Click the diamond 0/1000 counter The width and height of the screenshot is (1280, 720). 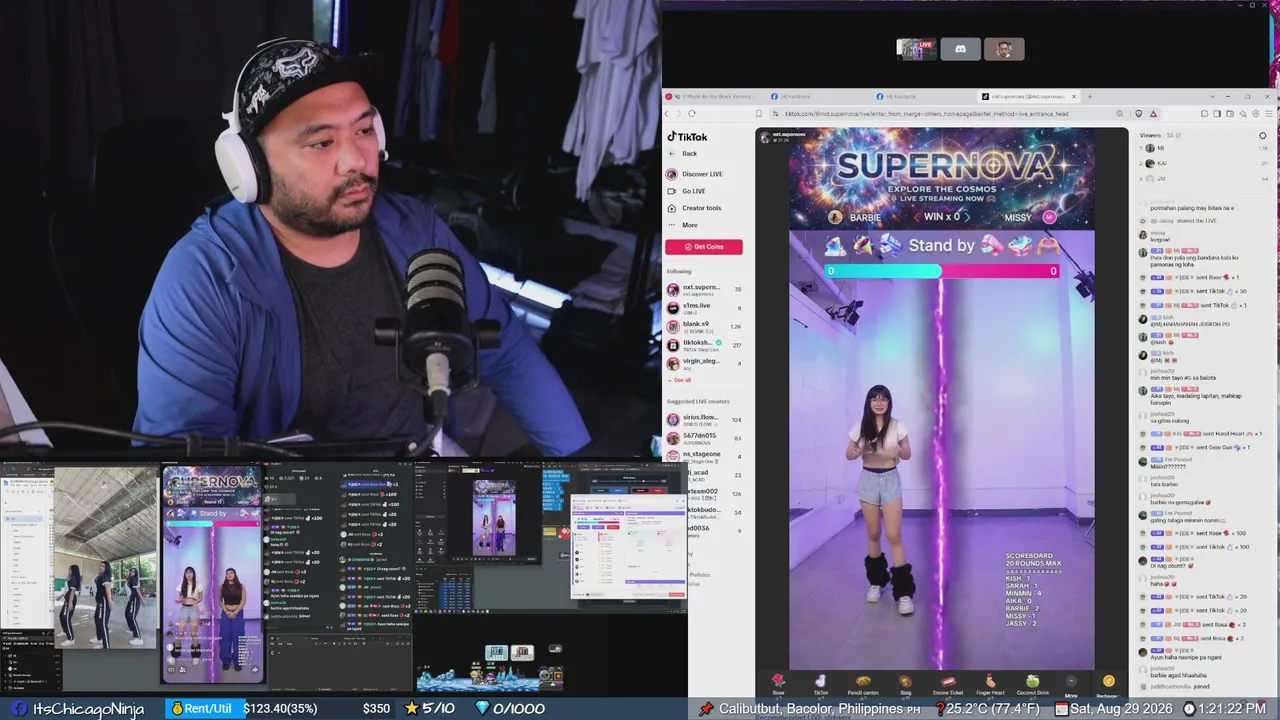[x=510, y=709]
